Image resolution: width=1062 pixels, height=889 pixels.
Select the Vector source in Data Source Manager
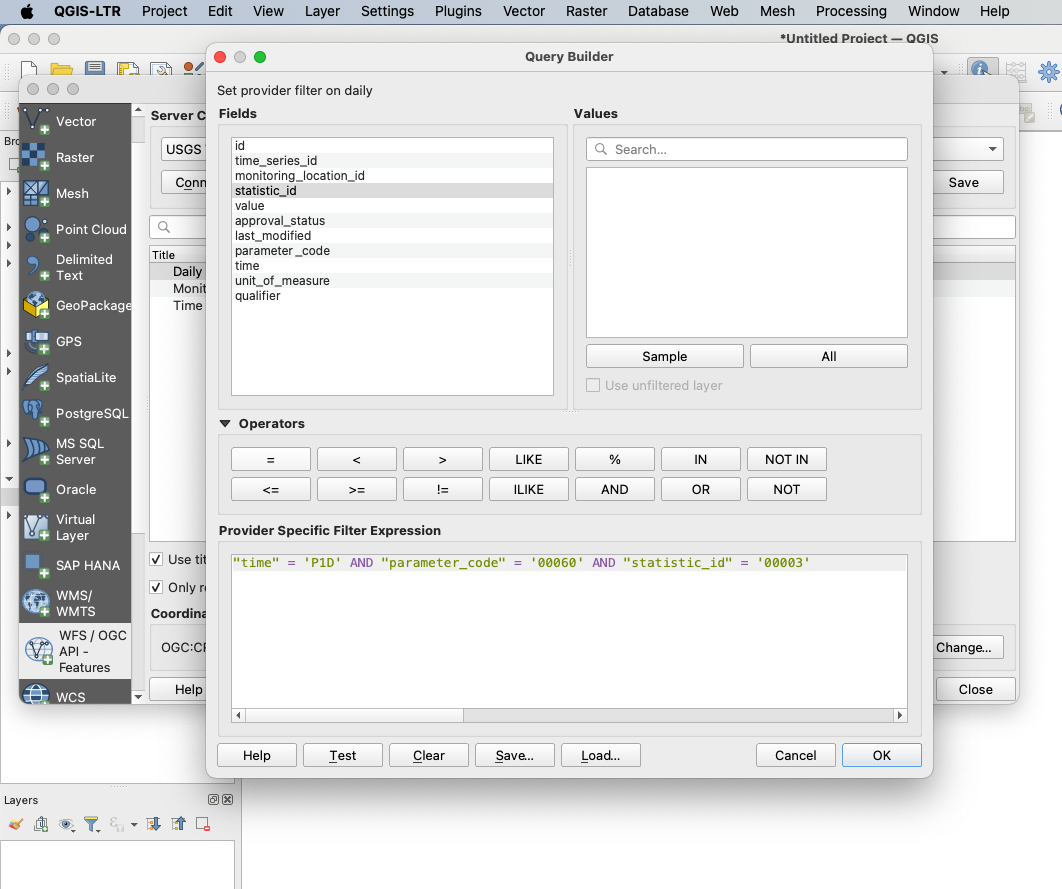pos(75,122)
